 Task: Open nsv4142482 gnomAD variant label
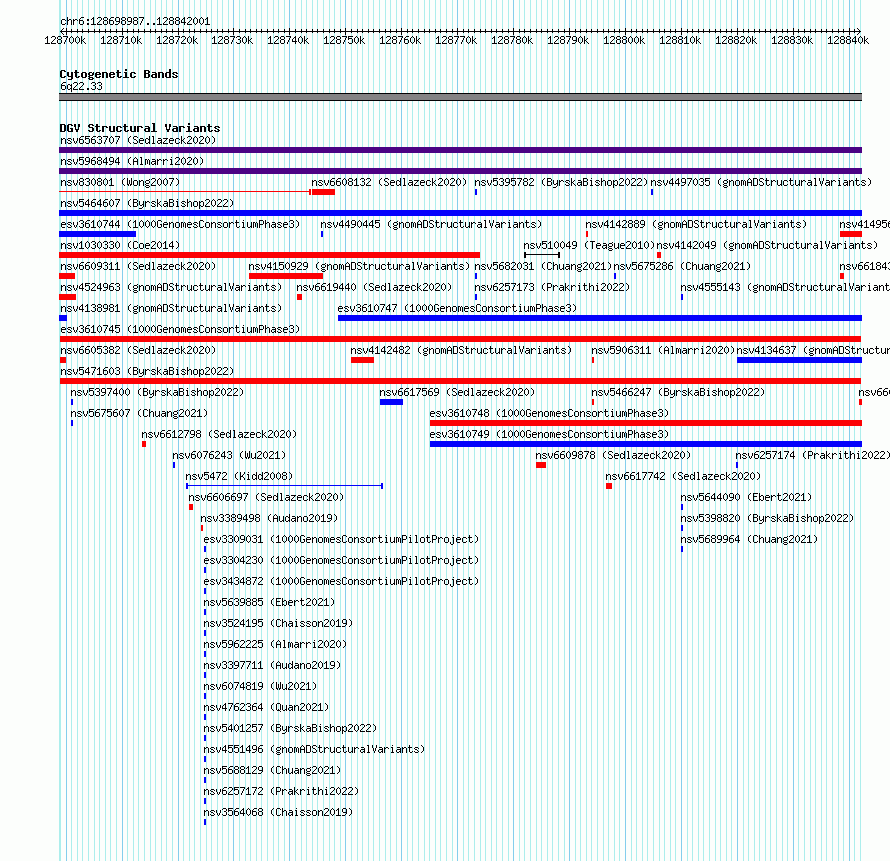(x=461, y=350)
